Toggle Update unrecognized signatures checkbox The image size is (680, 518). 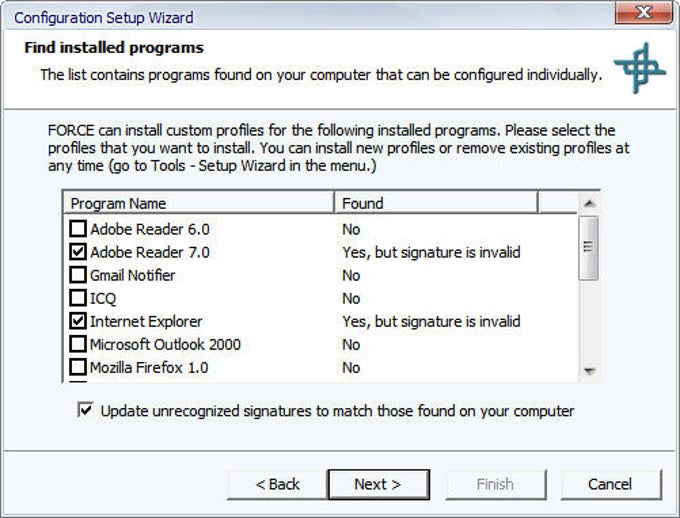[x=84, y=410]
